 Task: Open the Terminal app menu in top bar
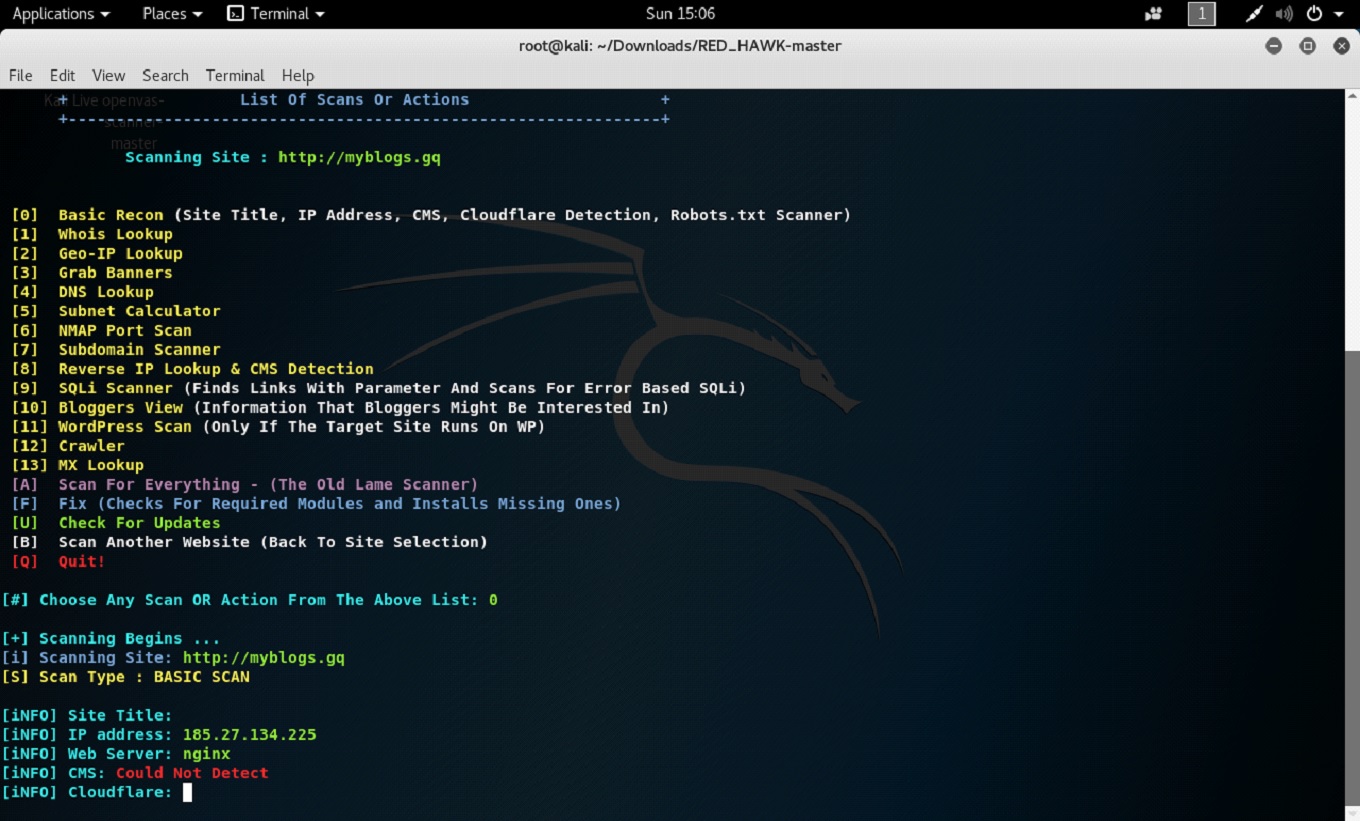click(x=276, y=14)
